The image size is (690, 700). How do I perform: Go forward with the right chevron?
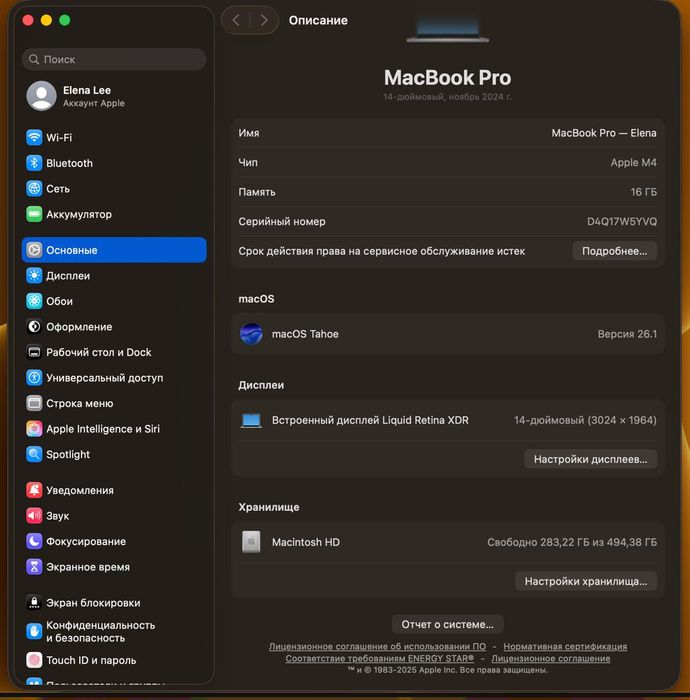pos(264,20)
